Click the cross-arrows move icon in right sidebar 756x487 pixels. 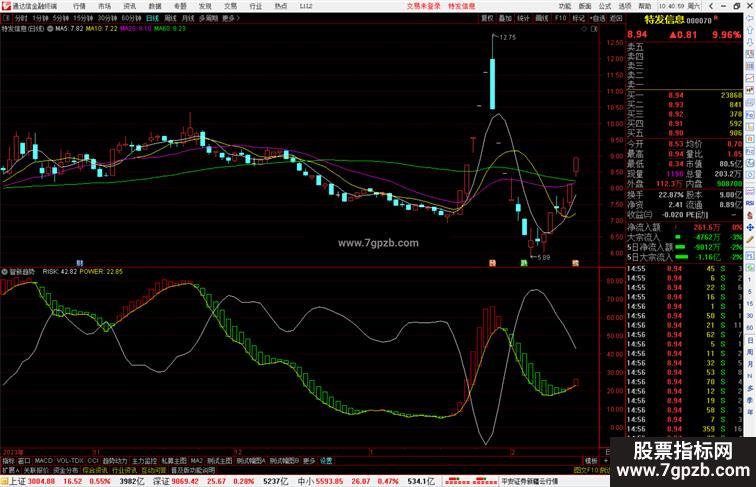(x=750, y=227)
